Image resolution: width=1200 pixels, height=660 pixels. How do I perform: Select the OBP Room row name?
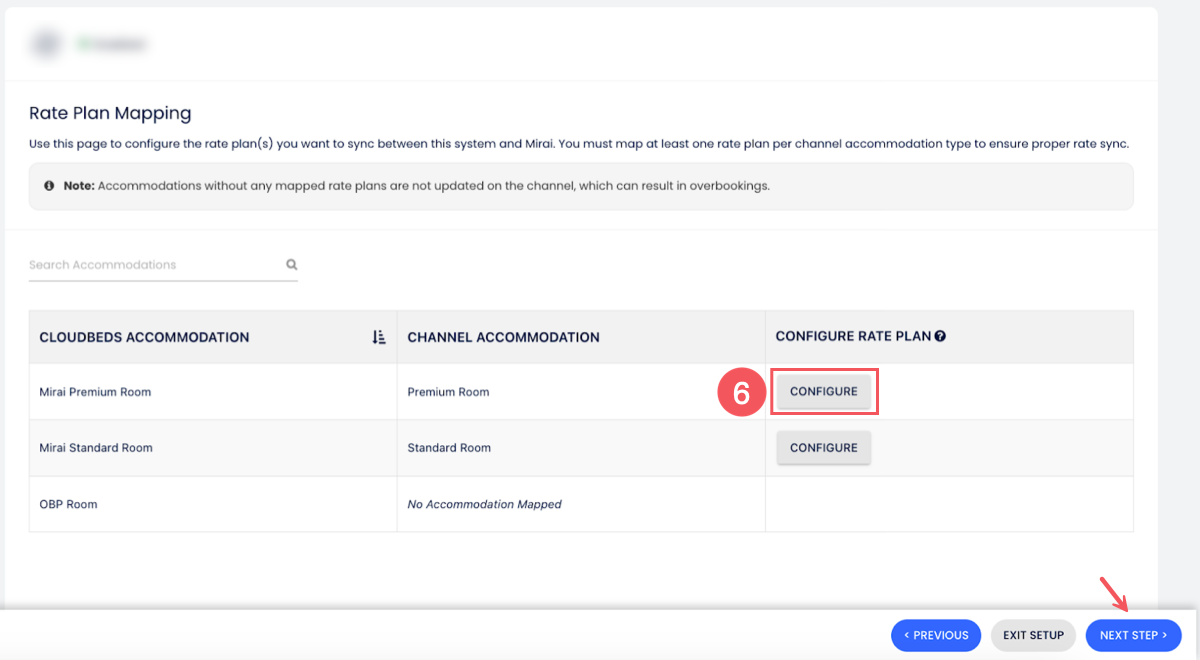tap(68, 504)
